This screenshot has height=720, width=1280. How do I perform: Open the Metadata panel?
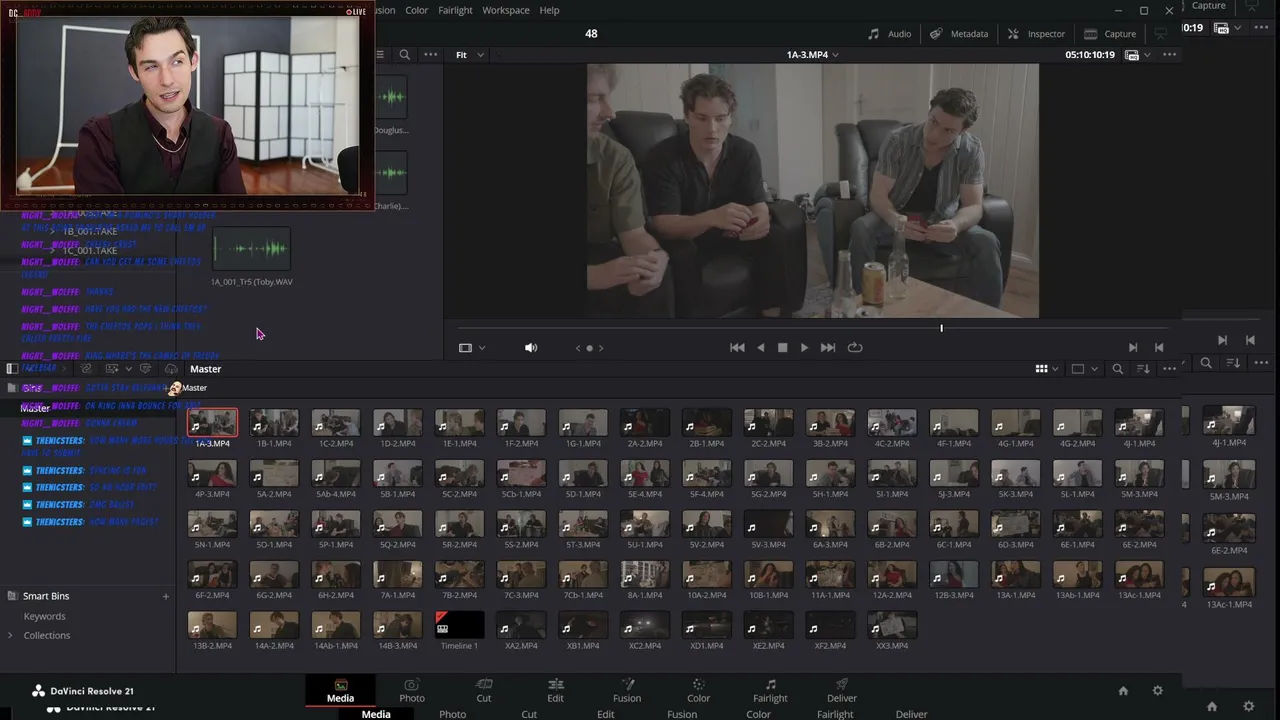(x=959, y=34)
